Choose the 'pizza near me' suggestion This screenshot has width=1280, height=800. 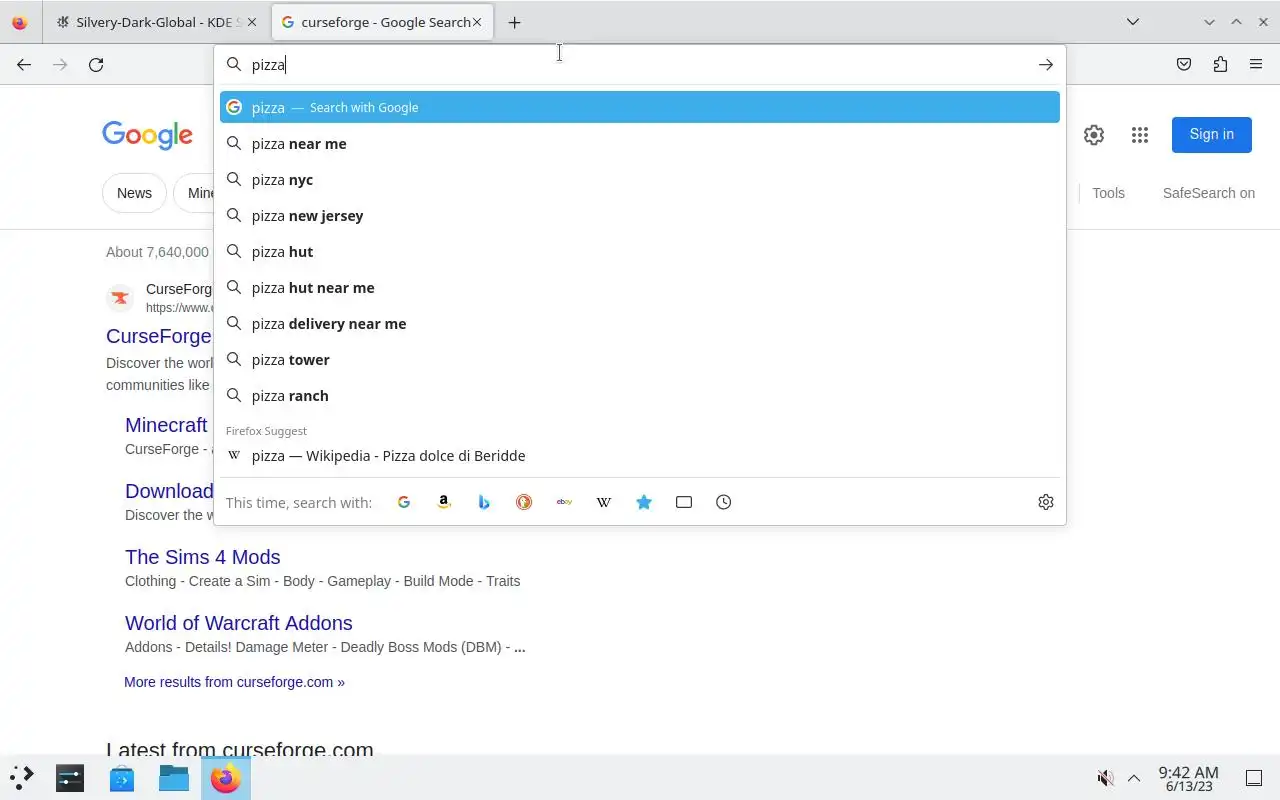pyautogui.click(x=640, y=143)
